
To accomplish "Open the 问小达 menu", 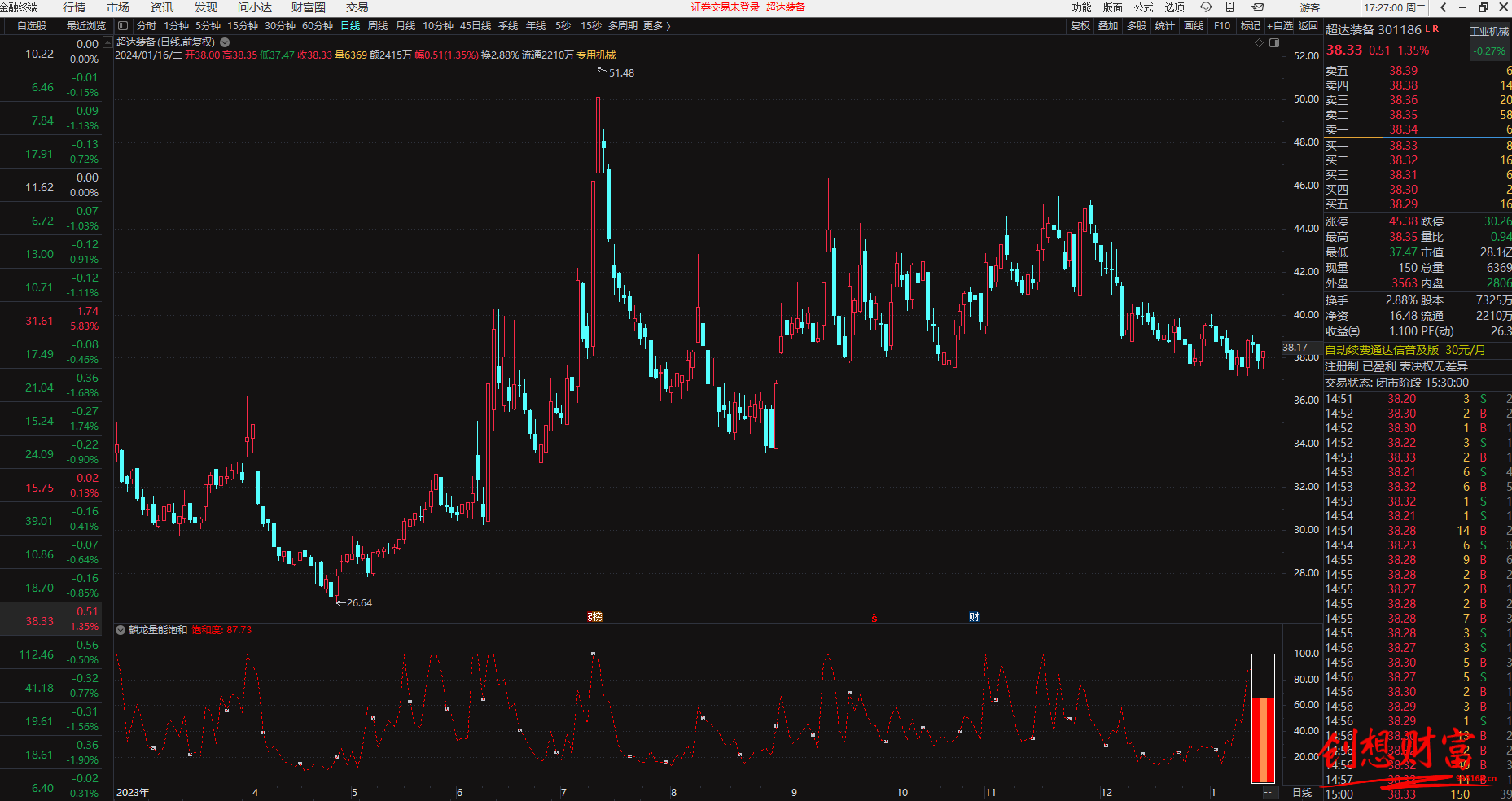I will [255, 7].
